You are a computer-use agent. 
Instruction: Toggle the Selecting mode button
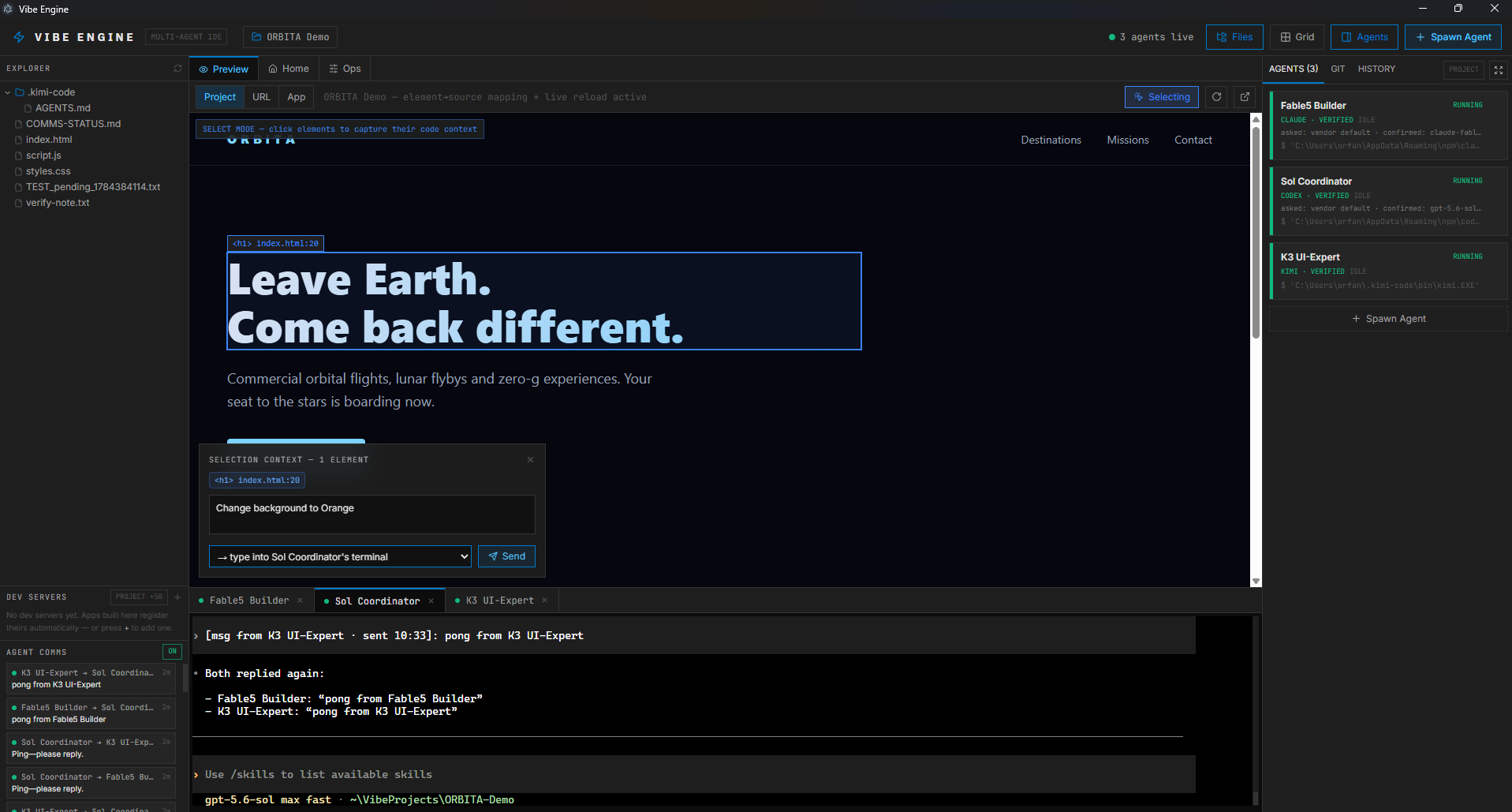[1162, 97]
